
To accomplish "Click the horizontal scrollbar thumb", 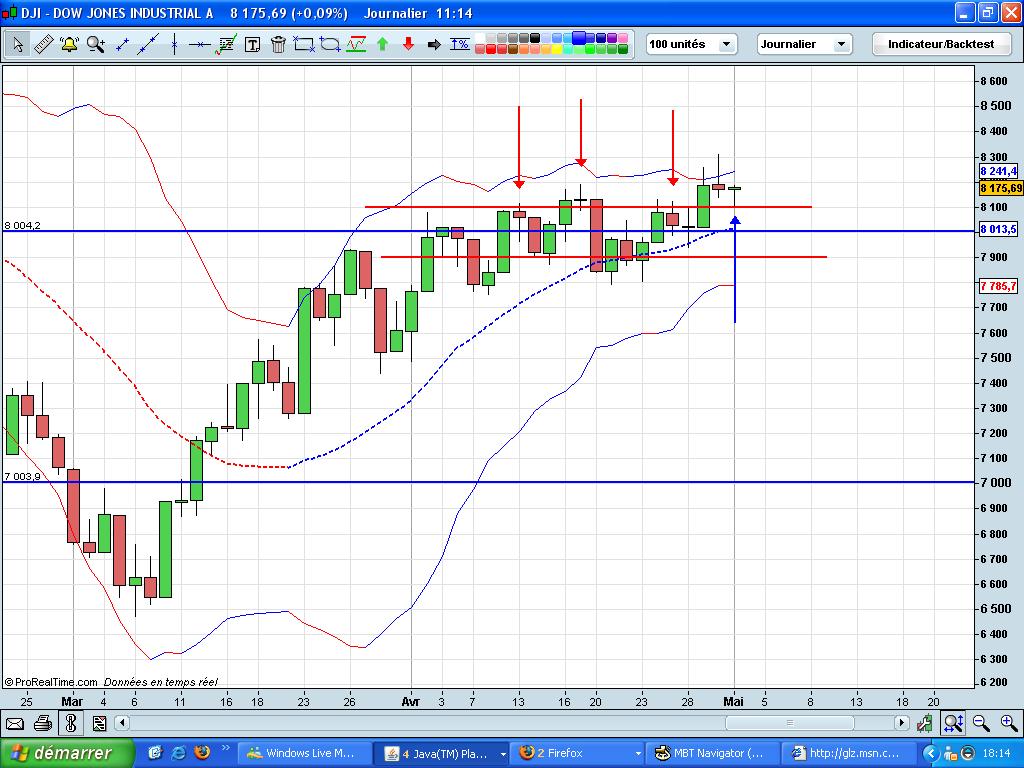I will (790, 723).
